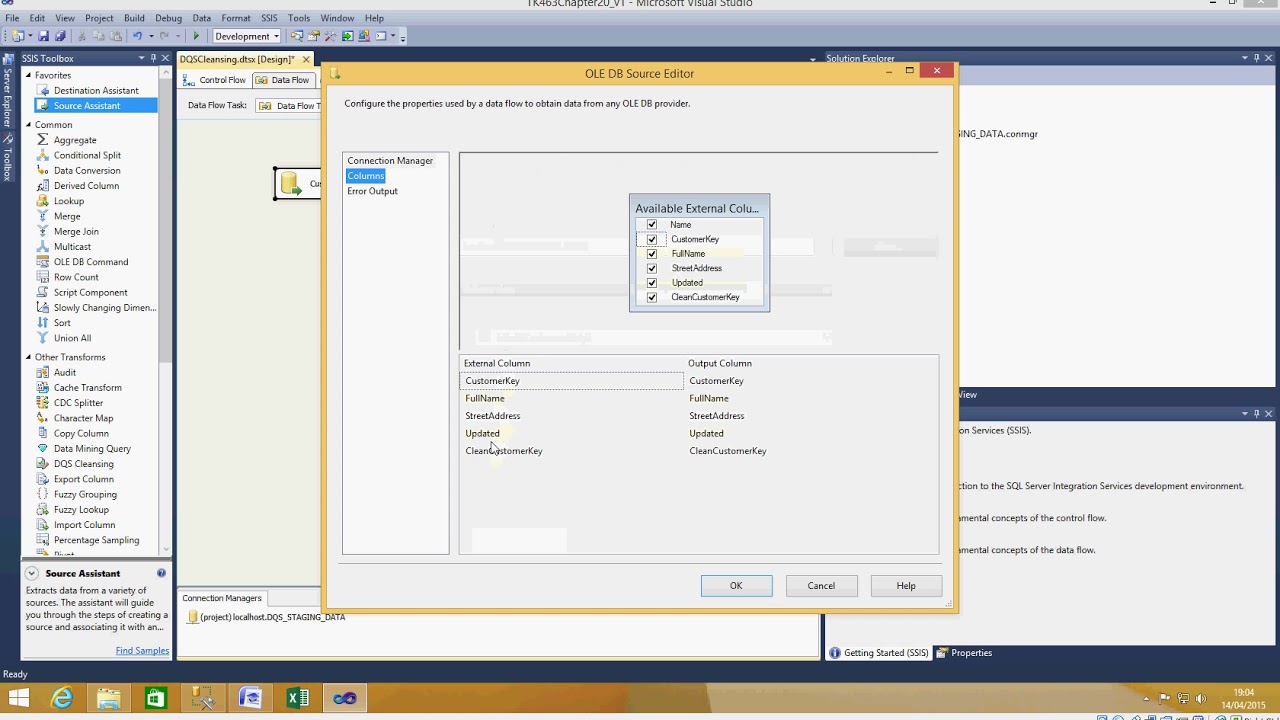
Task: Open the Windows Start button
Action: (x=18, y=698)
